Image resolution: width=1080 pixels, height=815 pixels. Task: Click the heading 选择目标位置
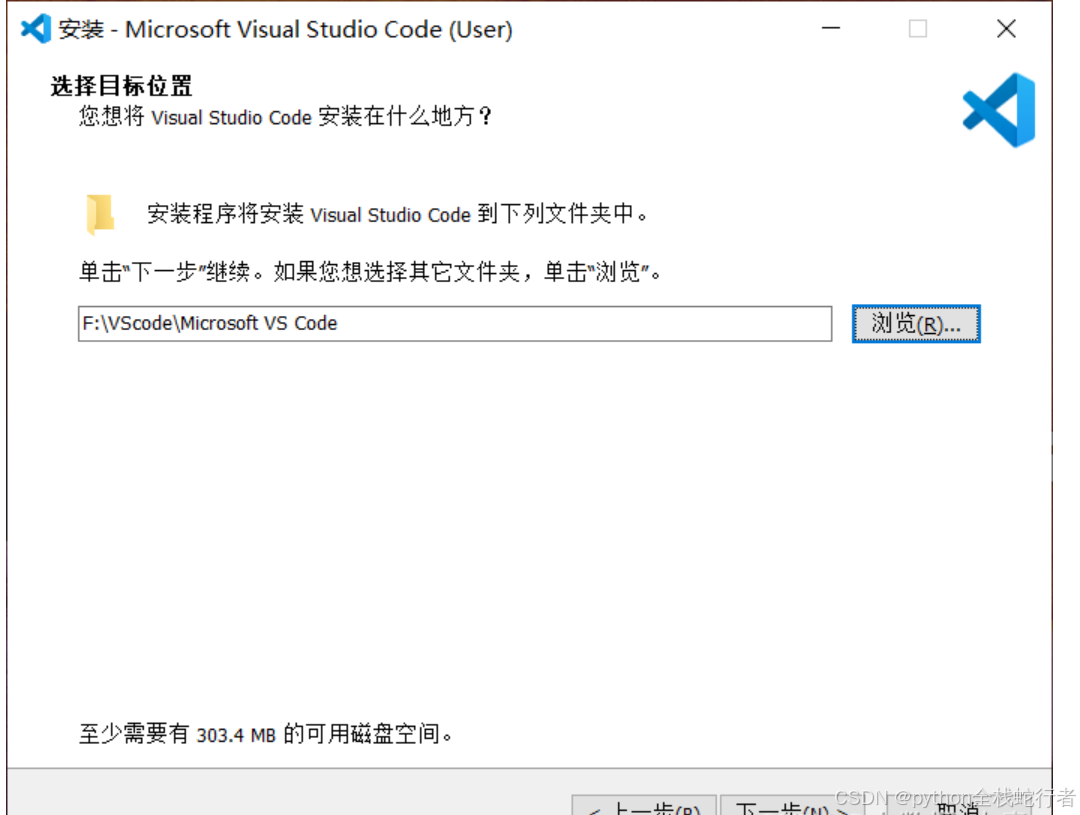click(x=121, y=86)
